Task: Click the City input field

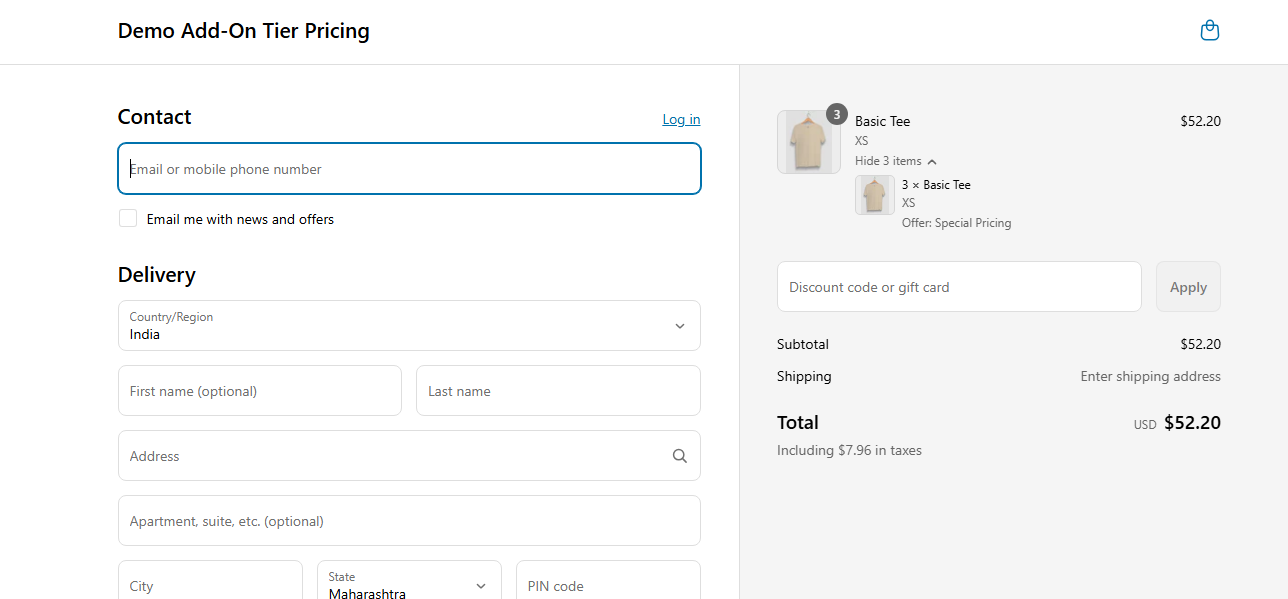Action: [210, 585]
